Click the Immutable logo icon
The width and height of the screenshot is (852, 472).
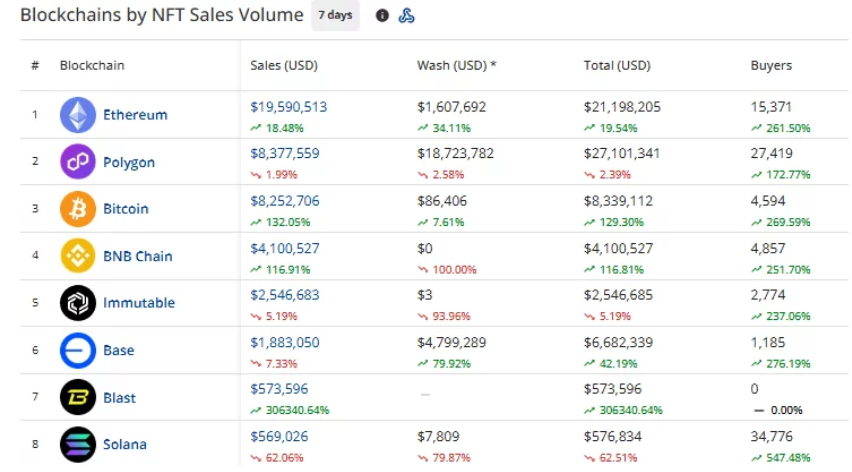tap(78, 303)
